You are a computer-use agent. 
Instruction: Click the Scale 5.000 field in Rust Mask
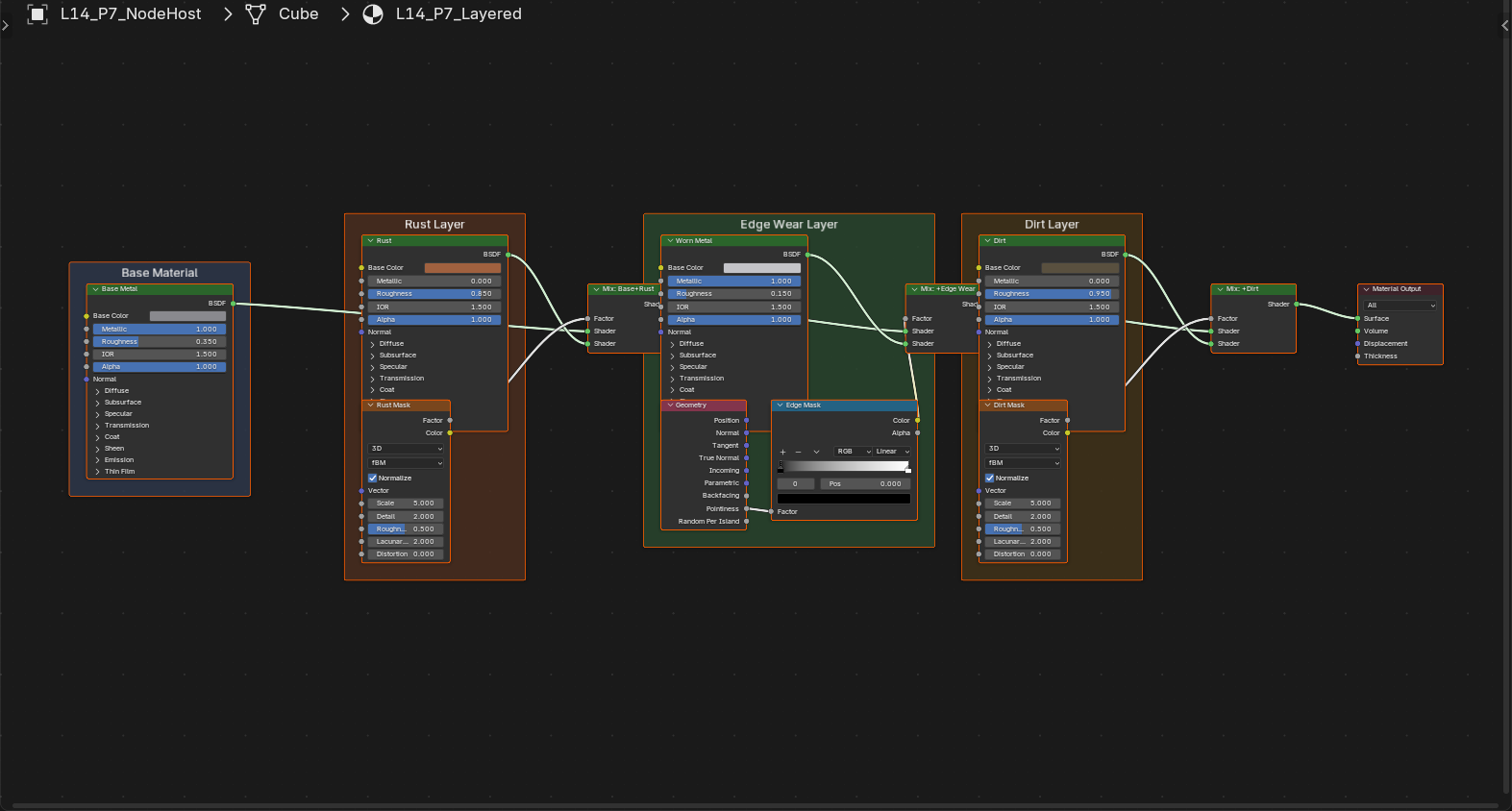coord(406,504)
